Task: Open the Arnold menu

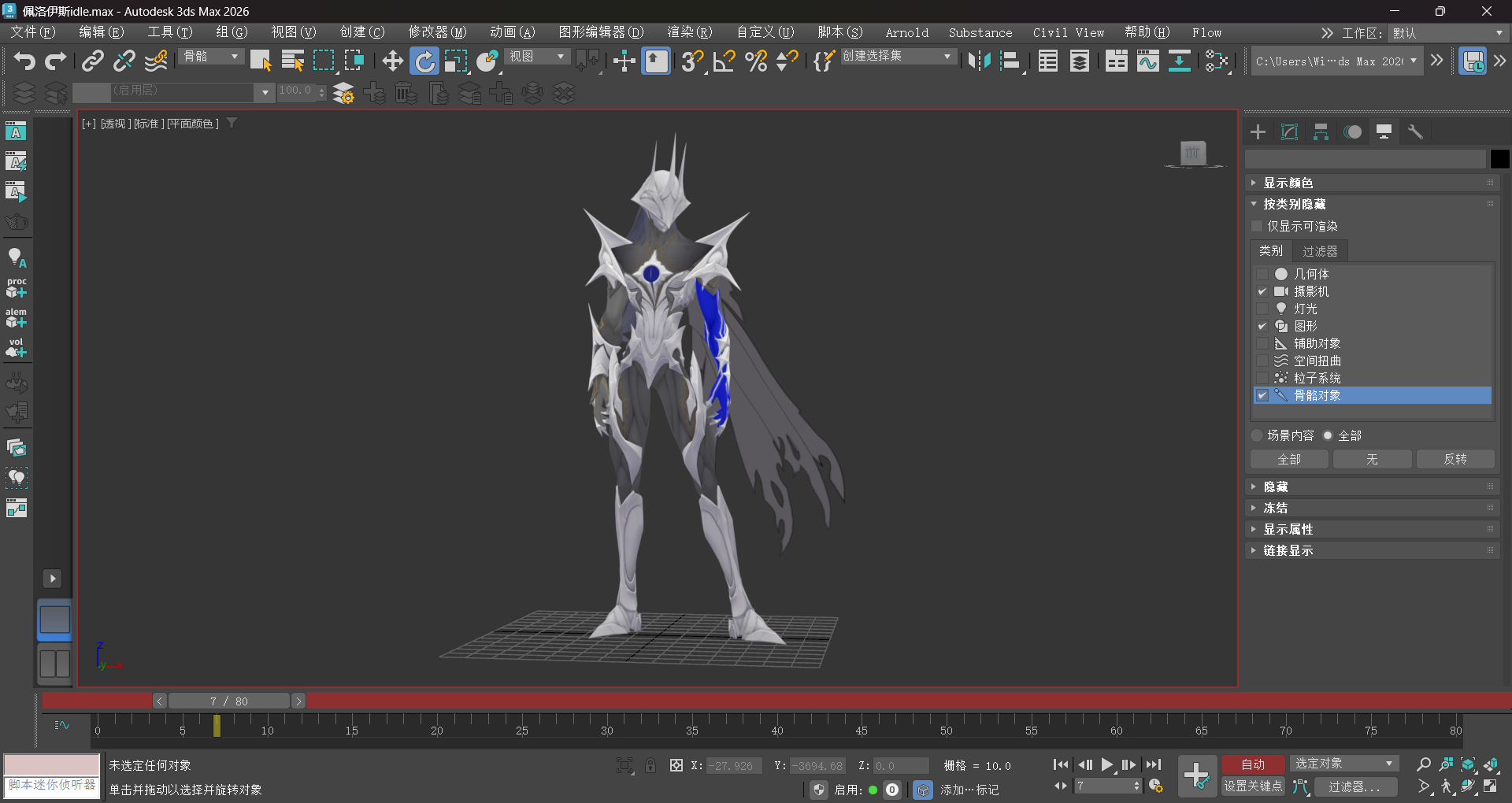Action: pos(906,33)
